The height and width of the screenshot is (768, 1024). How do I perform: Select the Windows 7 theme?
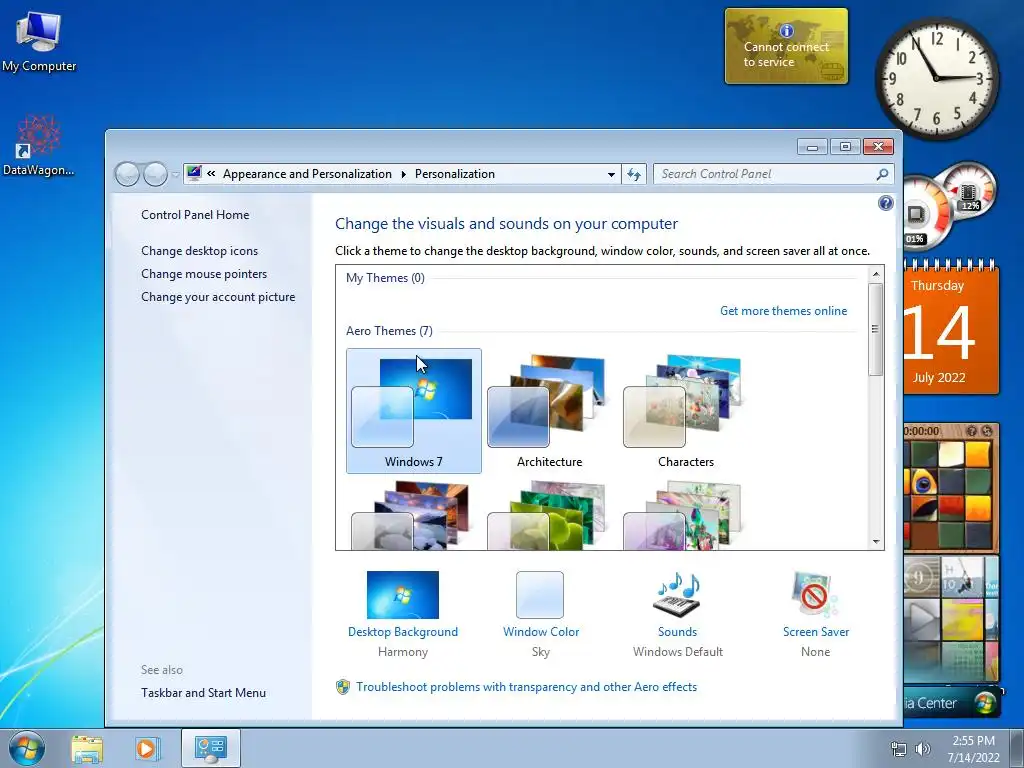click(x=413, y=411)
